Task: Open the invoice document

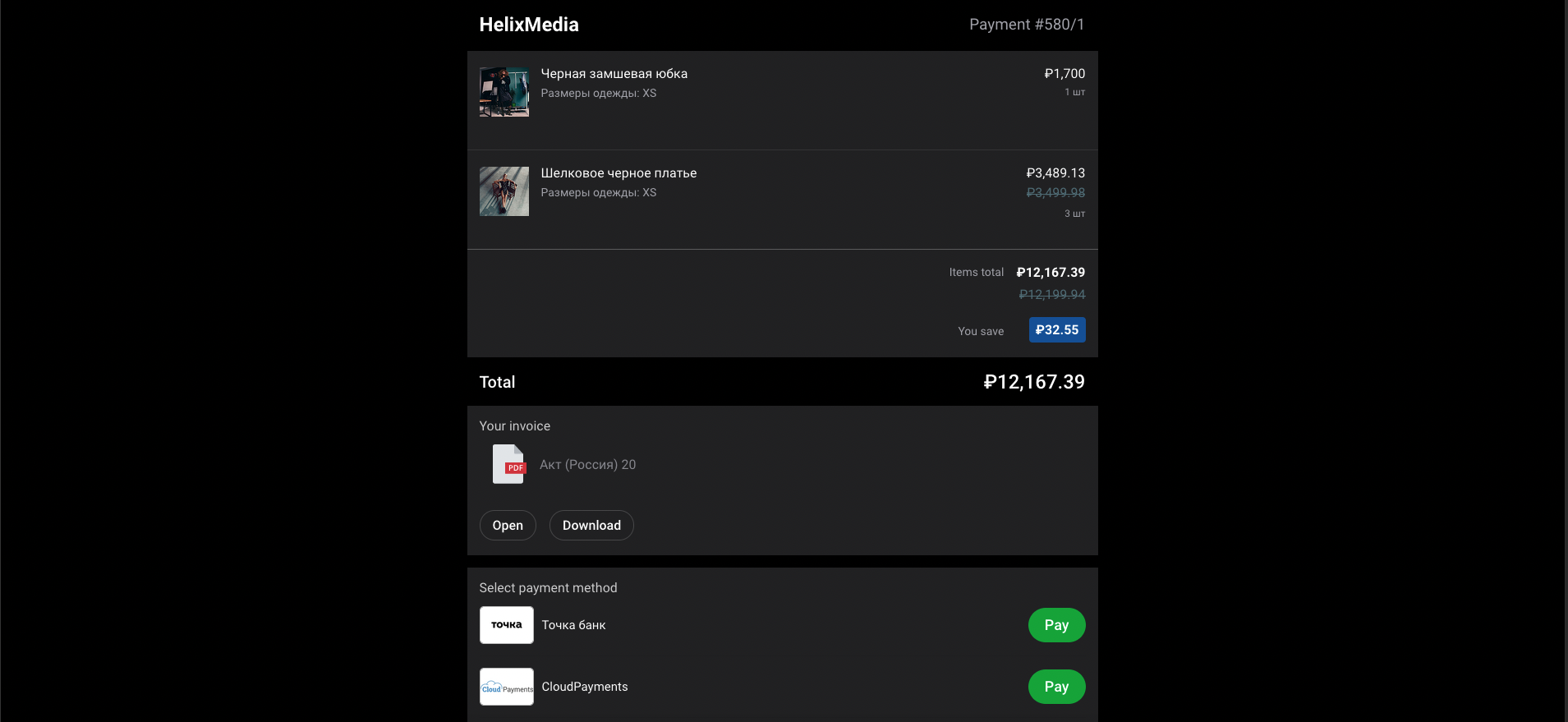Action: (508, 526)
